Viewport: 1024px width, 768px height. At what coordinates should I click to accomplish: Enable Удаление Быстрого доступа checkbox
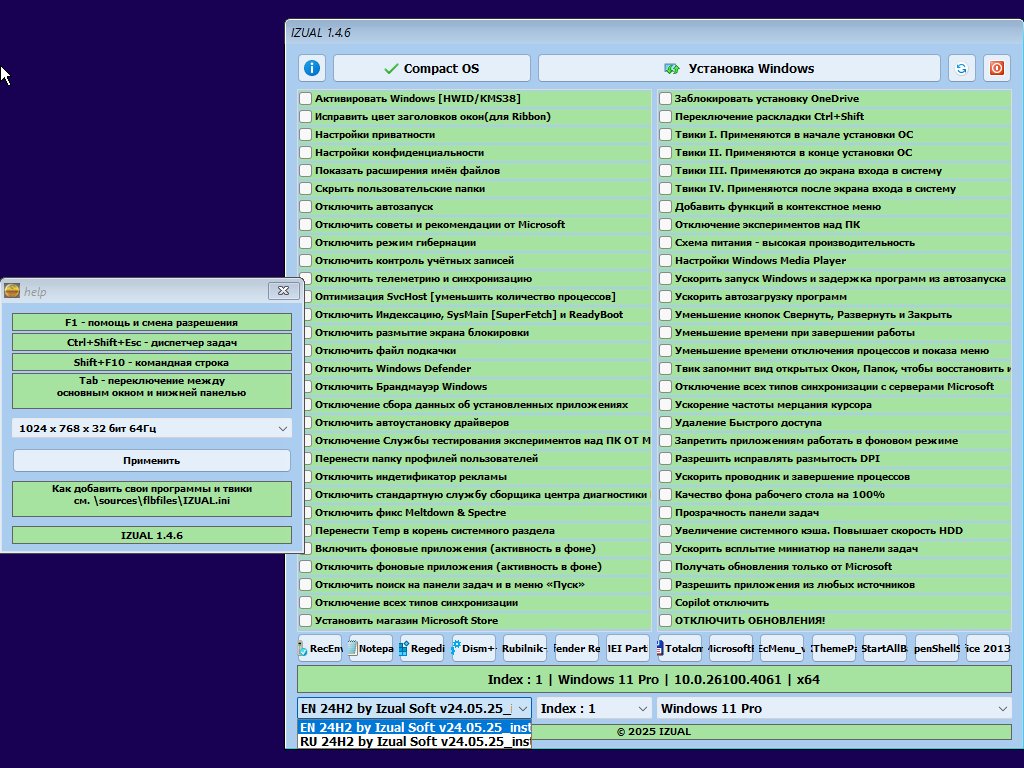665,423
